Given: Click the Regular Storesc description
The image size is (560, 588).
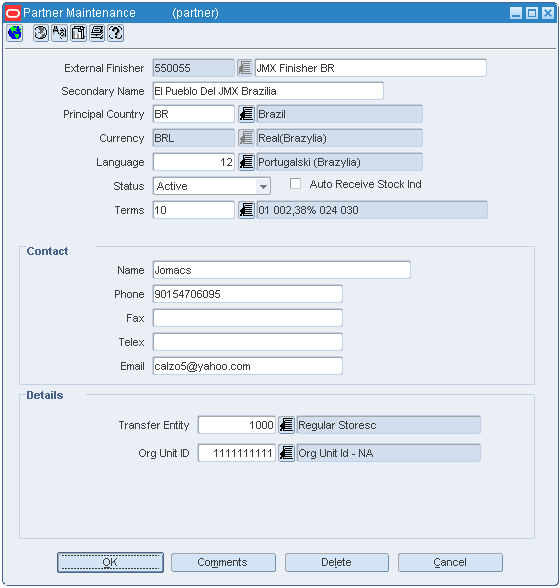Looking at the screenshot, I should 389,425.
